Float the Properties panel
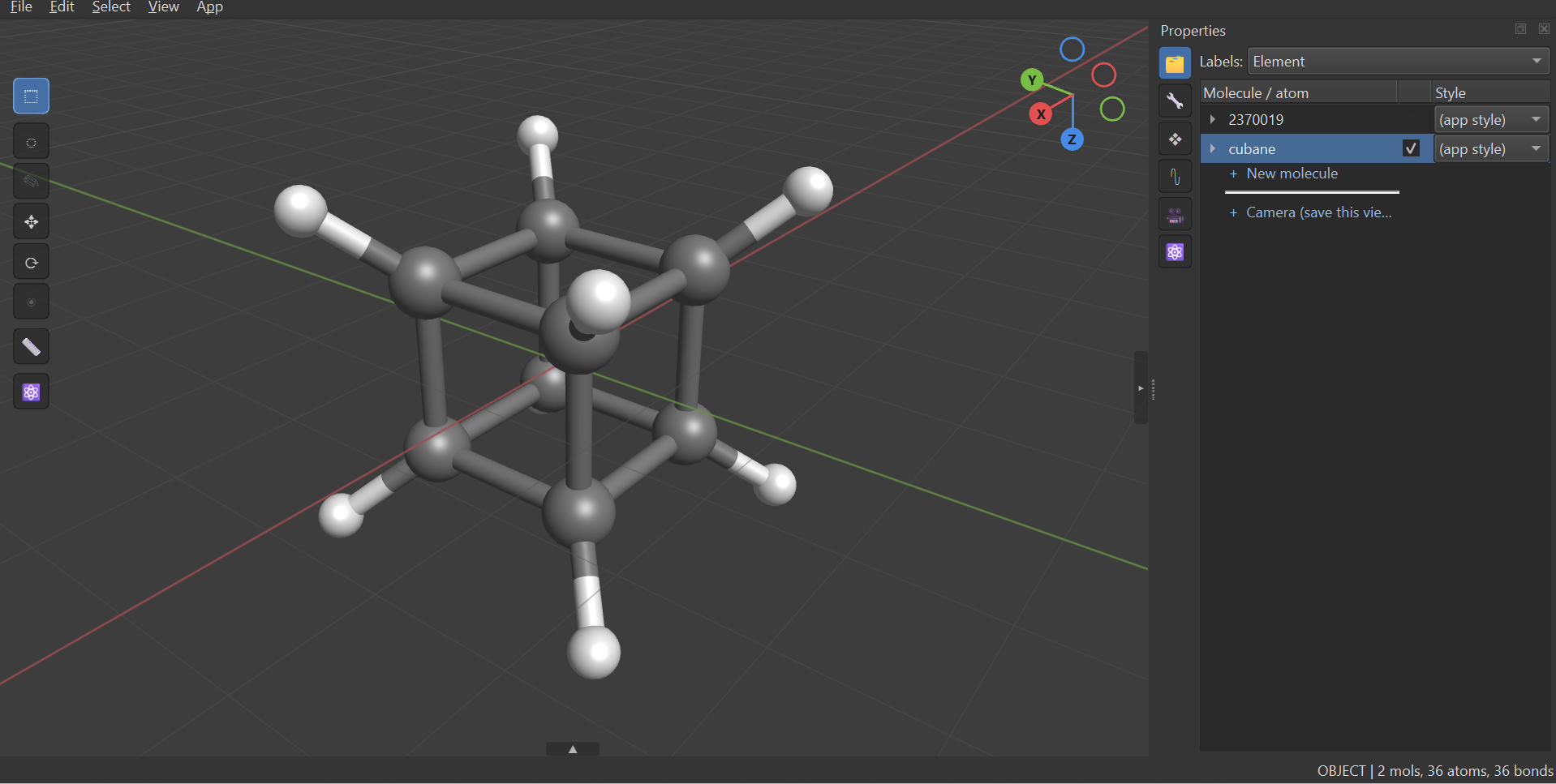This screenshot has width=1556, height=784. tap(1520, 29)
